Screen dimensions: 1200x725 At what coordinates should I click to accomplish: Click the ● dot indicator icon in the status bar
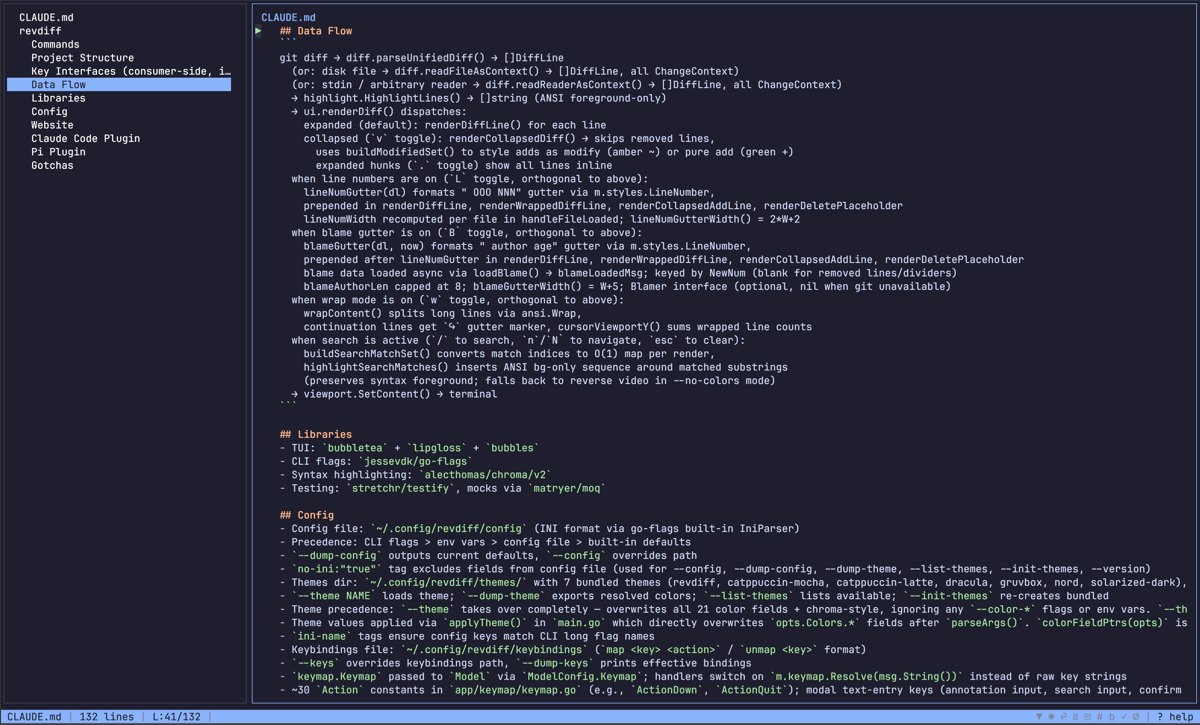[x=1051, y=716]
